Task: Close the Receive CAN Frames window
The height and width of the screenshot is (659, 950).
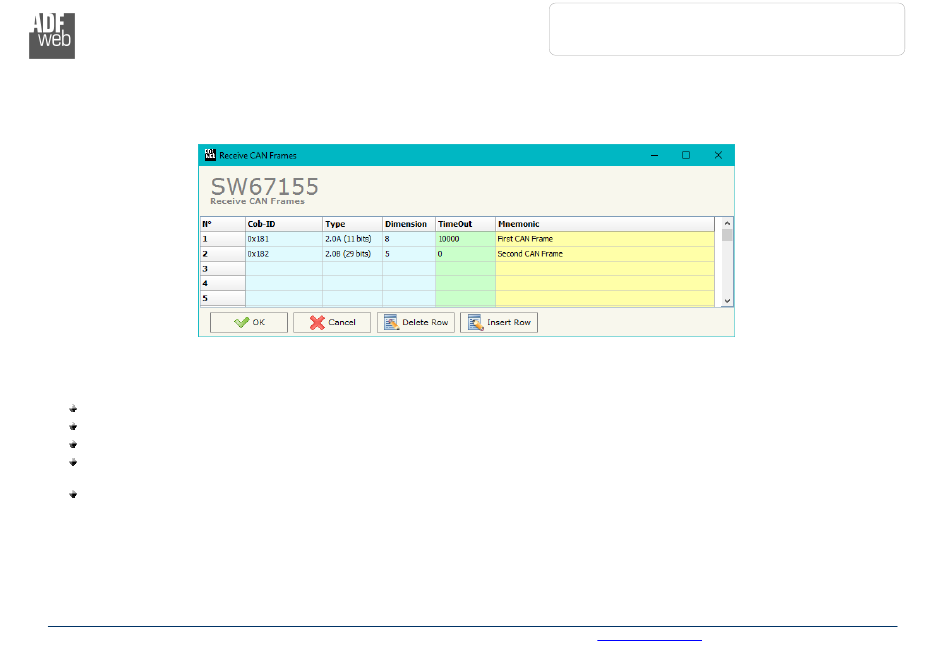Action: pyautogui.click(x=718, y=155)
